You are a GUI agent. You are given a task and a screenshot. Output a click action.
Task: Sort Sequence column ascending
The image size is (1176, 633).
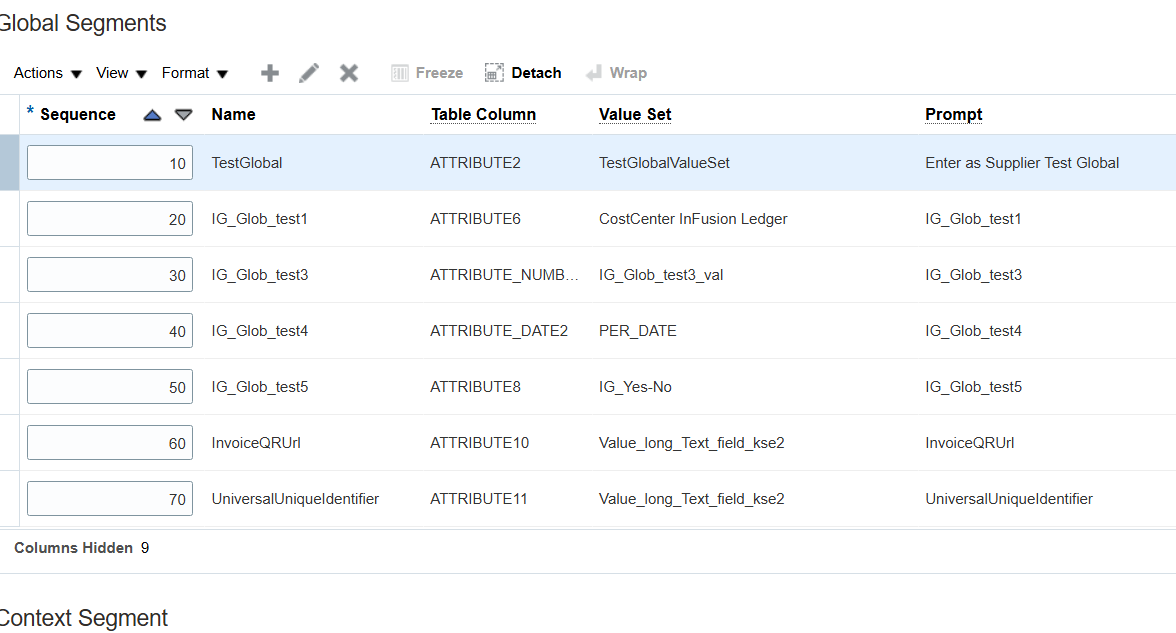click(x=152, y=115)
